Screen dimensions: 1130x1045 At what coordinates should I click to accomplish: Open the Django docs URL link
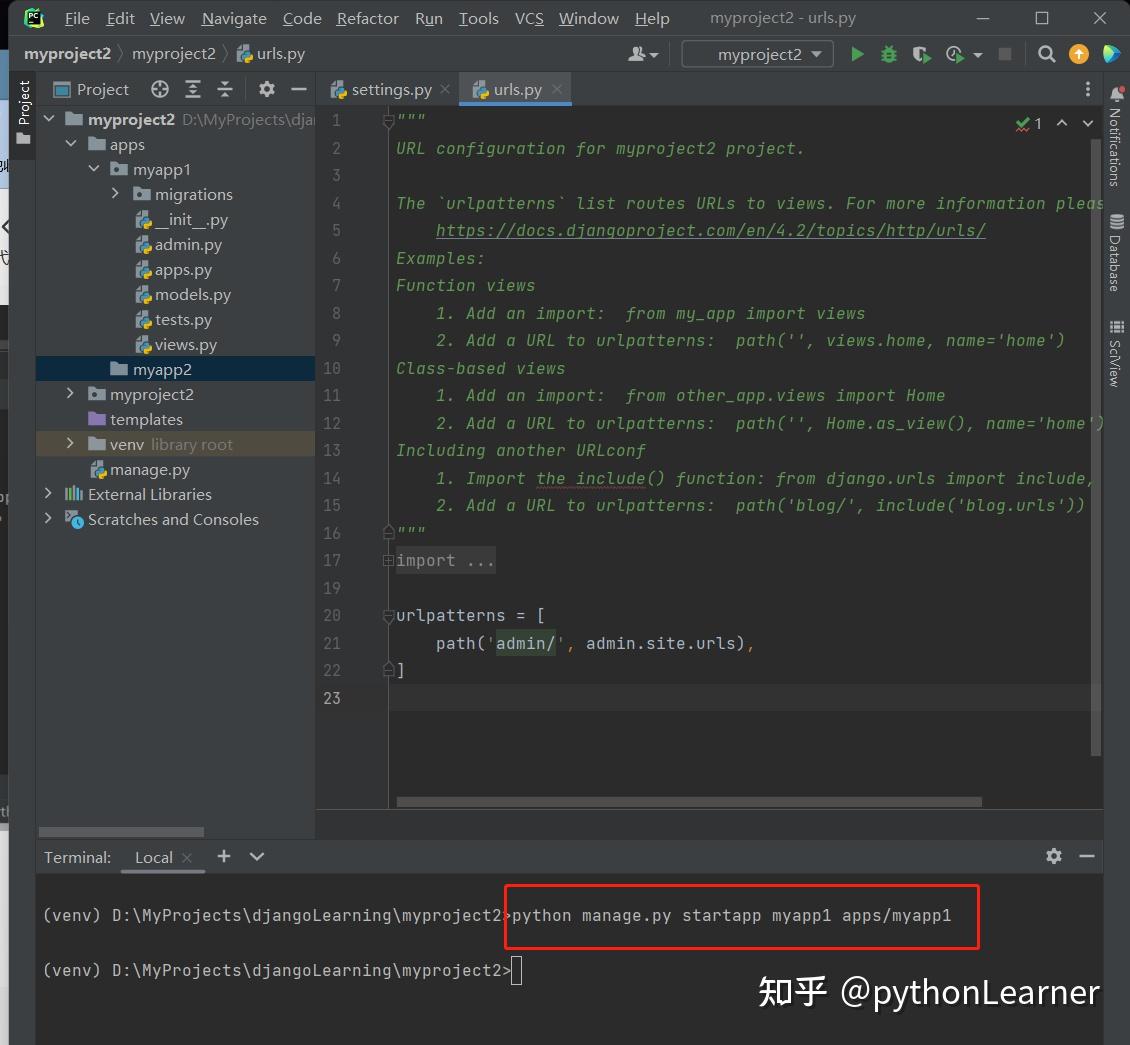tap(711, 231)
